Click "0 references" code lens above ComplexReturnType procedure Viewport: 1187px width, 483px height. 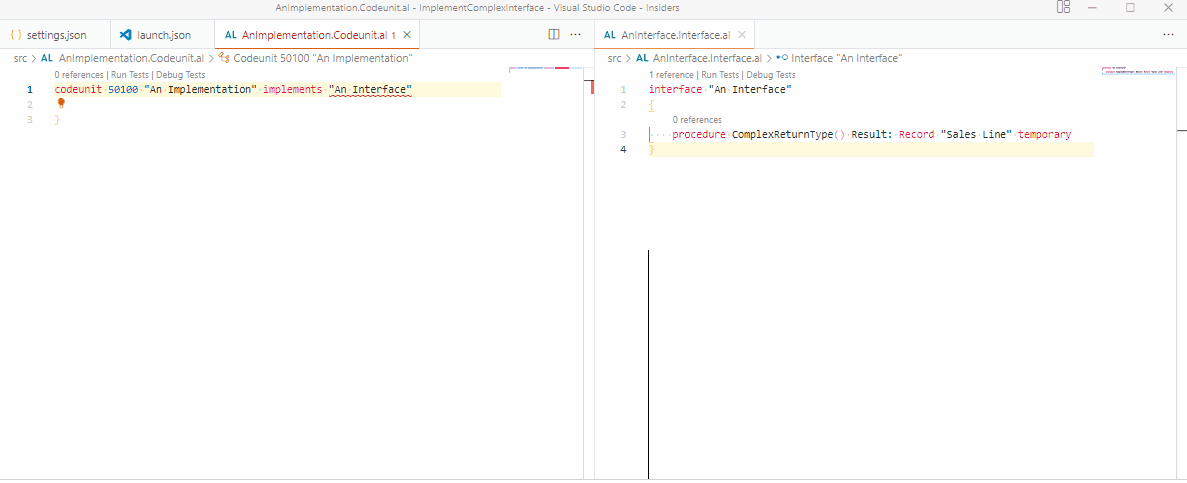point(696,120)
